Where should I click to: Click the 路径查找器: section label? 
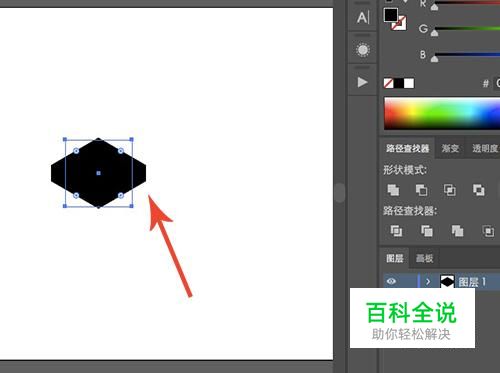pos(410,211)
